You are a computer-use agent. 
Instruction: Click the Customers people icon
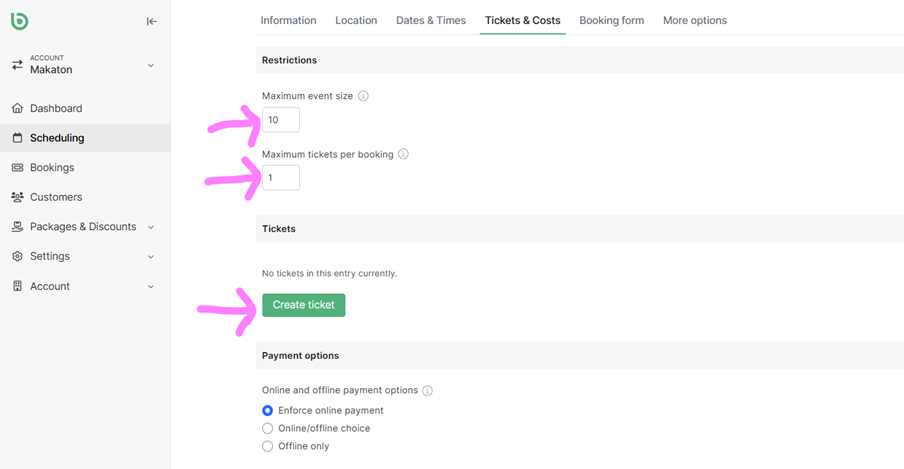point(17,197)
